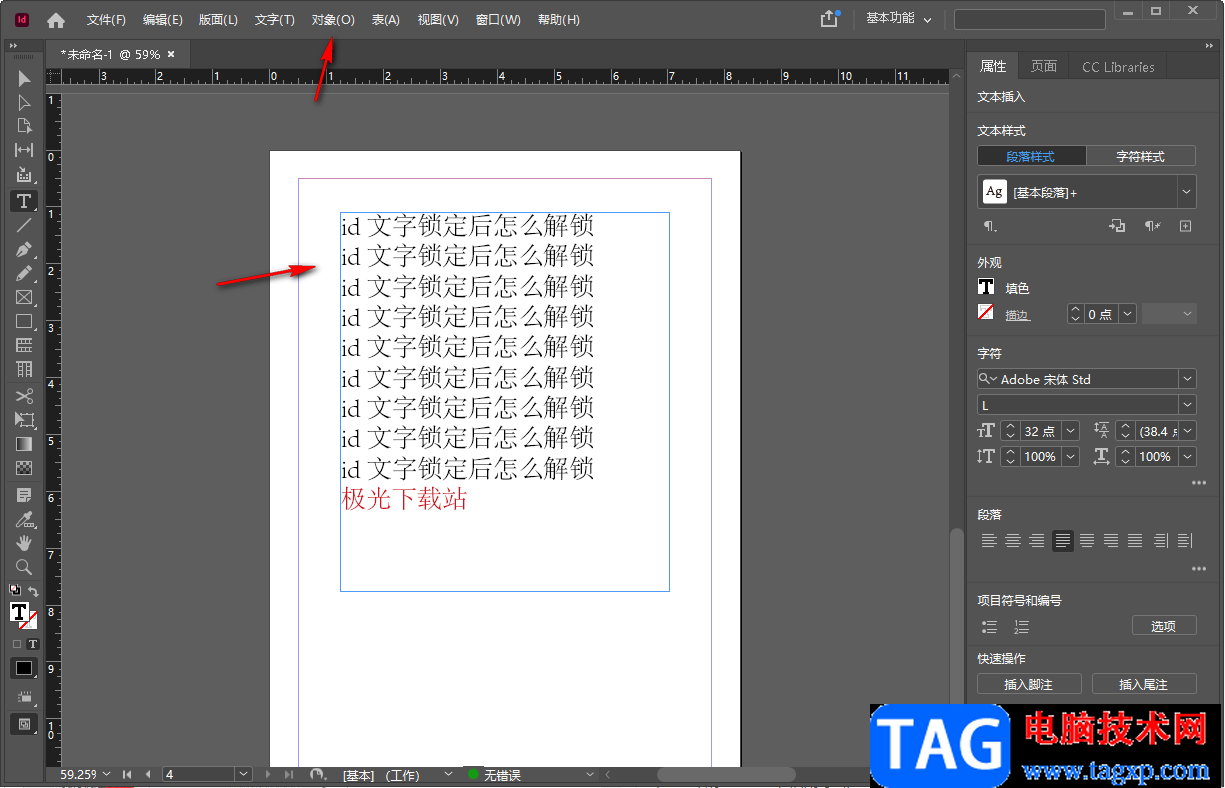This screenshot has height=788, width=1225.
Task: Click the 插入尾注 button
Action: point(1144,684)
